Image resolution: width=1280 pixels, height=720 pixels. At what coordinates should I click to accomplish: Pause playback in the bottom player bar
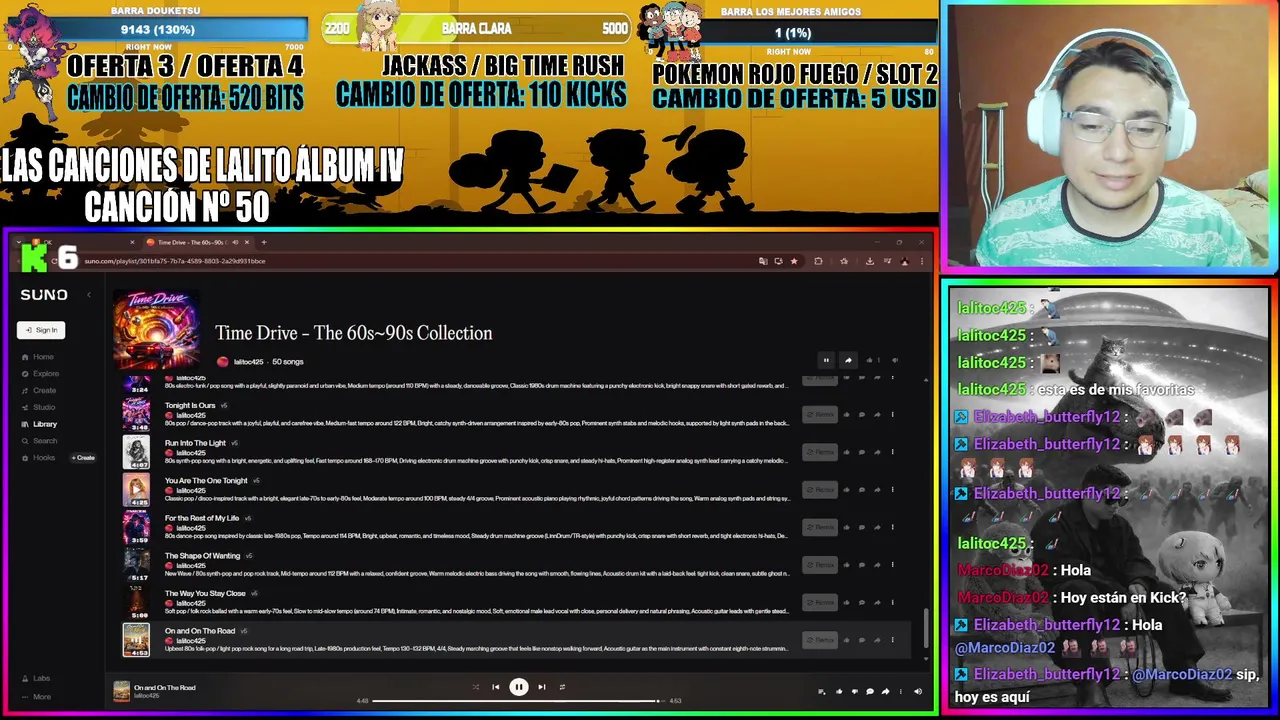point(519,687)
